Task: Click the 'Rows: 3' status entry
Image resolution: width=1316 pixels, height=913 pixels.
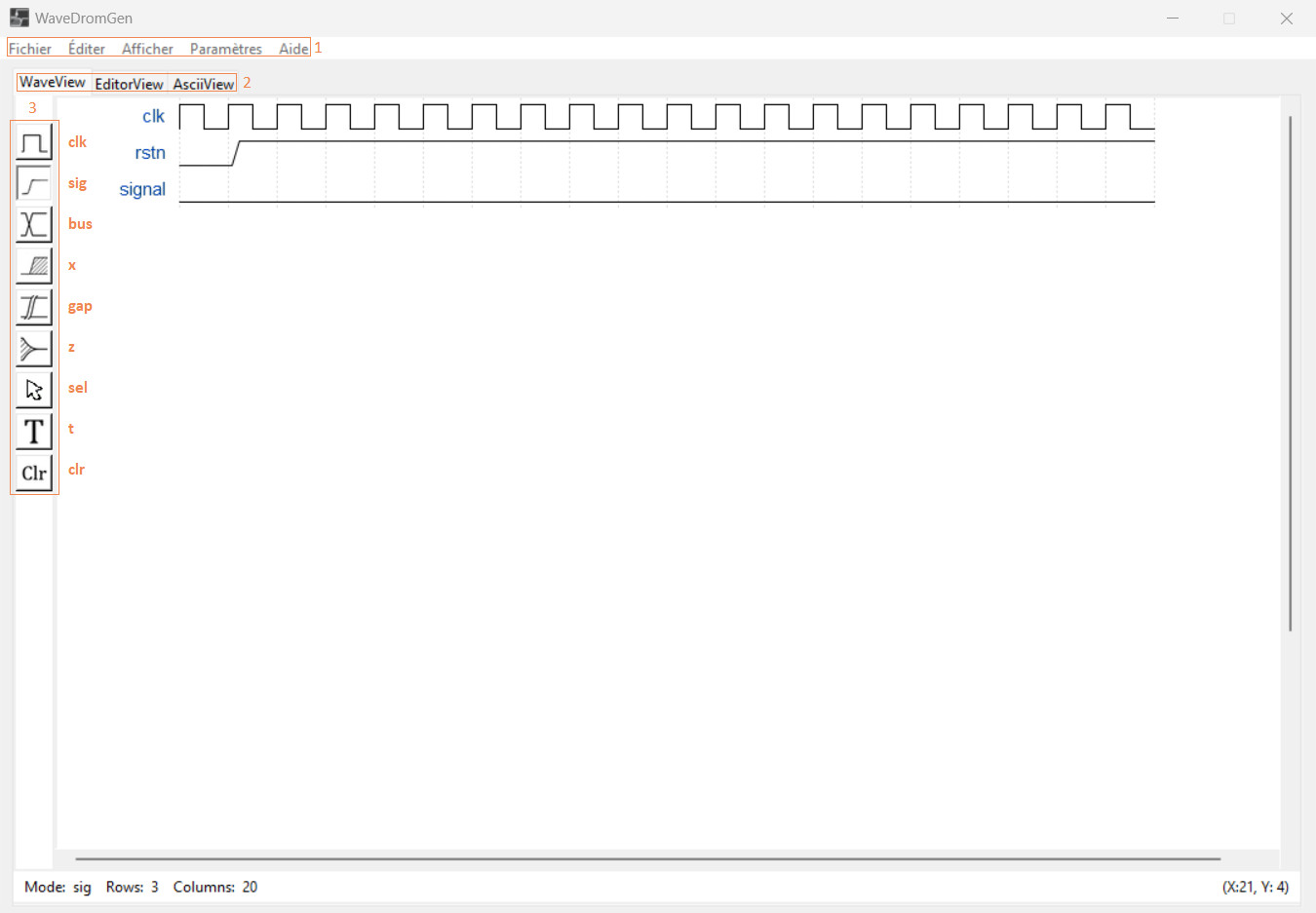Action: click(133, 887)
